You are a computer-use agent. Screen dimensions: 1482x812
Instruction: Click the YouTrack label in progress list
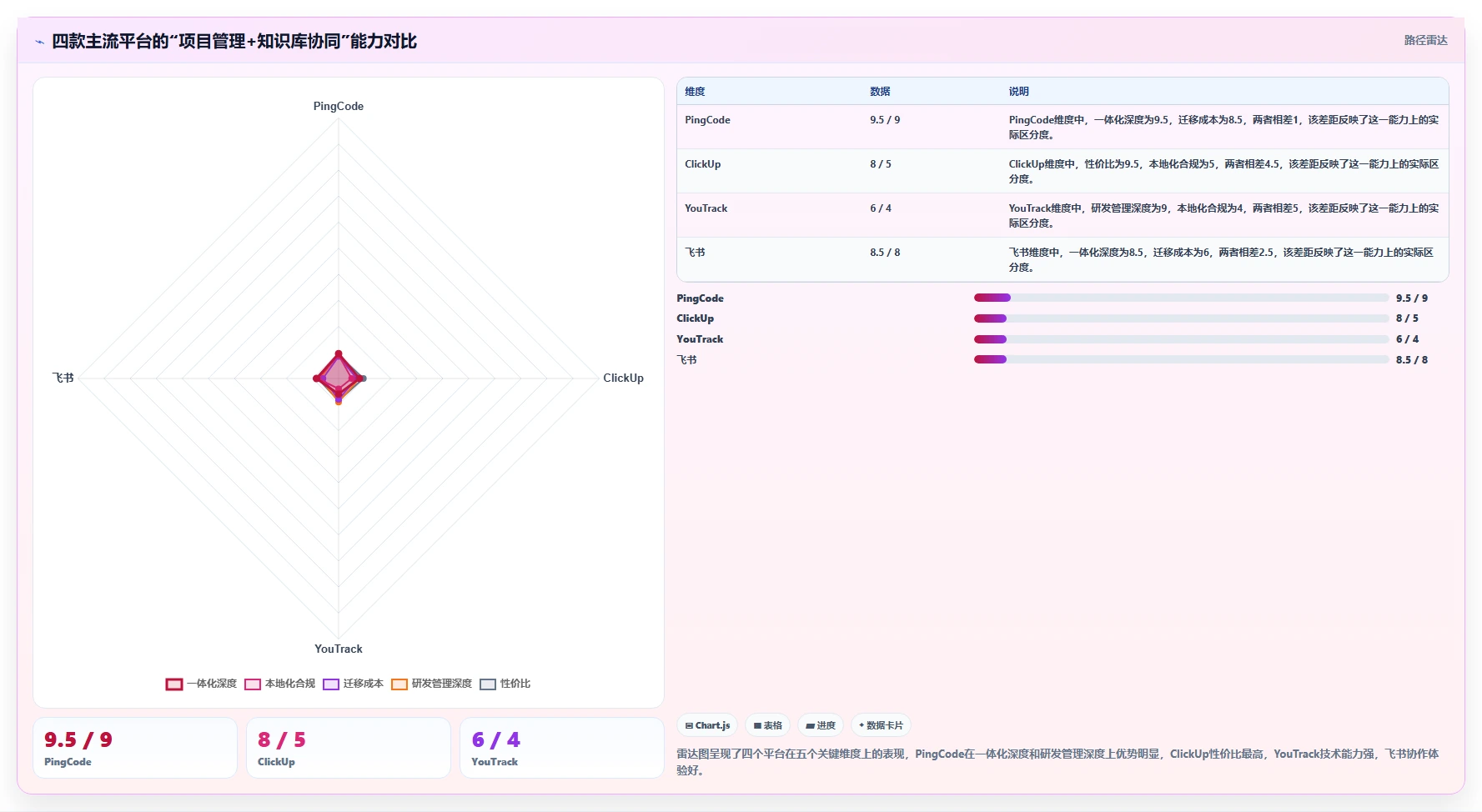(x=700, y=339)
